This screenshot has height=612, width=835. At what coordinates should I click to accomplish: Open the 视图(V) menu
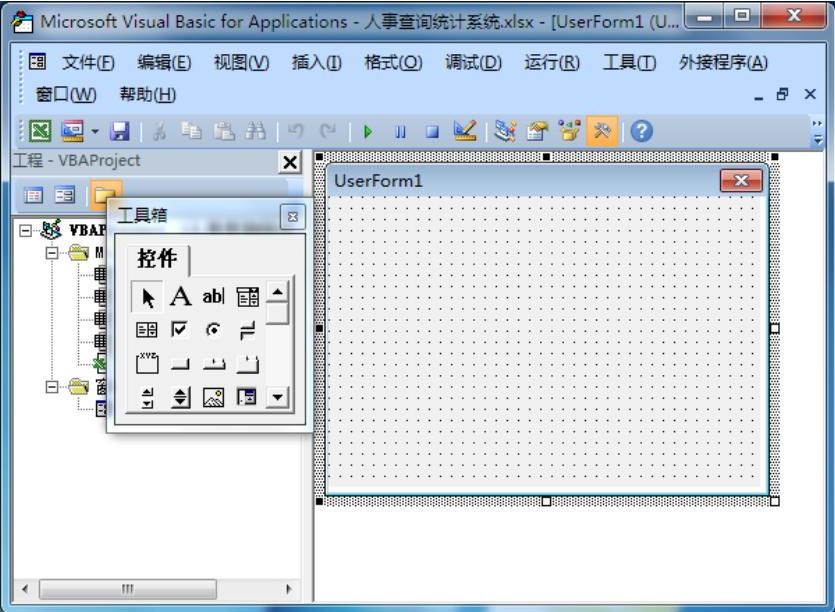tap(241, 62)
